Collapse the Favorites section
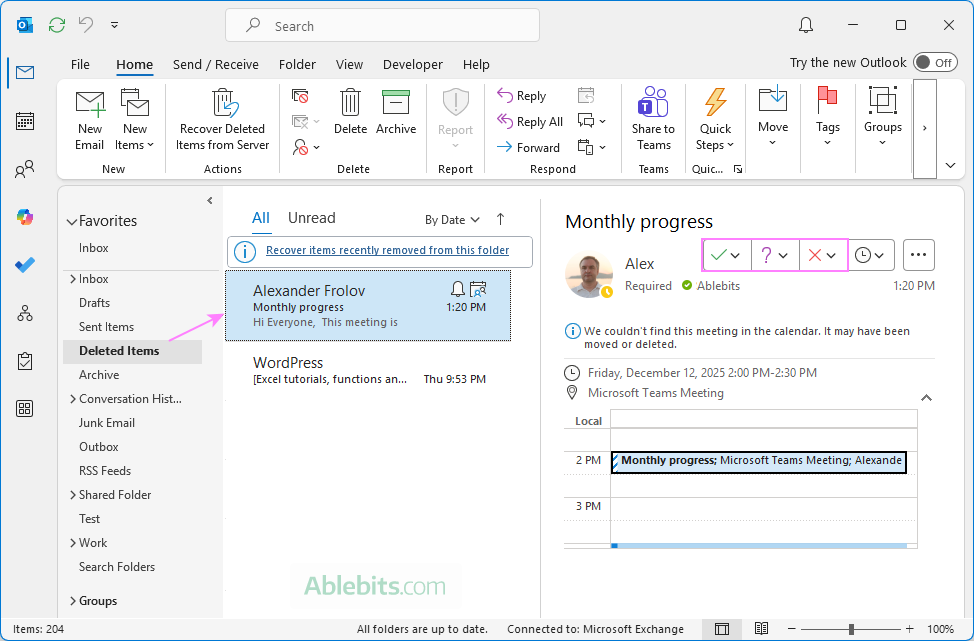The height and width of the screenshot is (641, 974). pyautogui.click(x=71, y=220)
